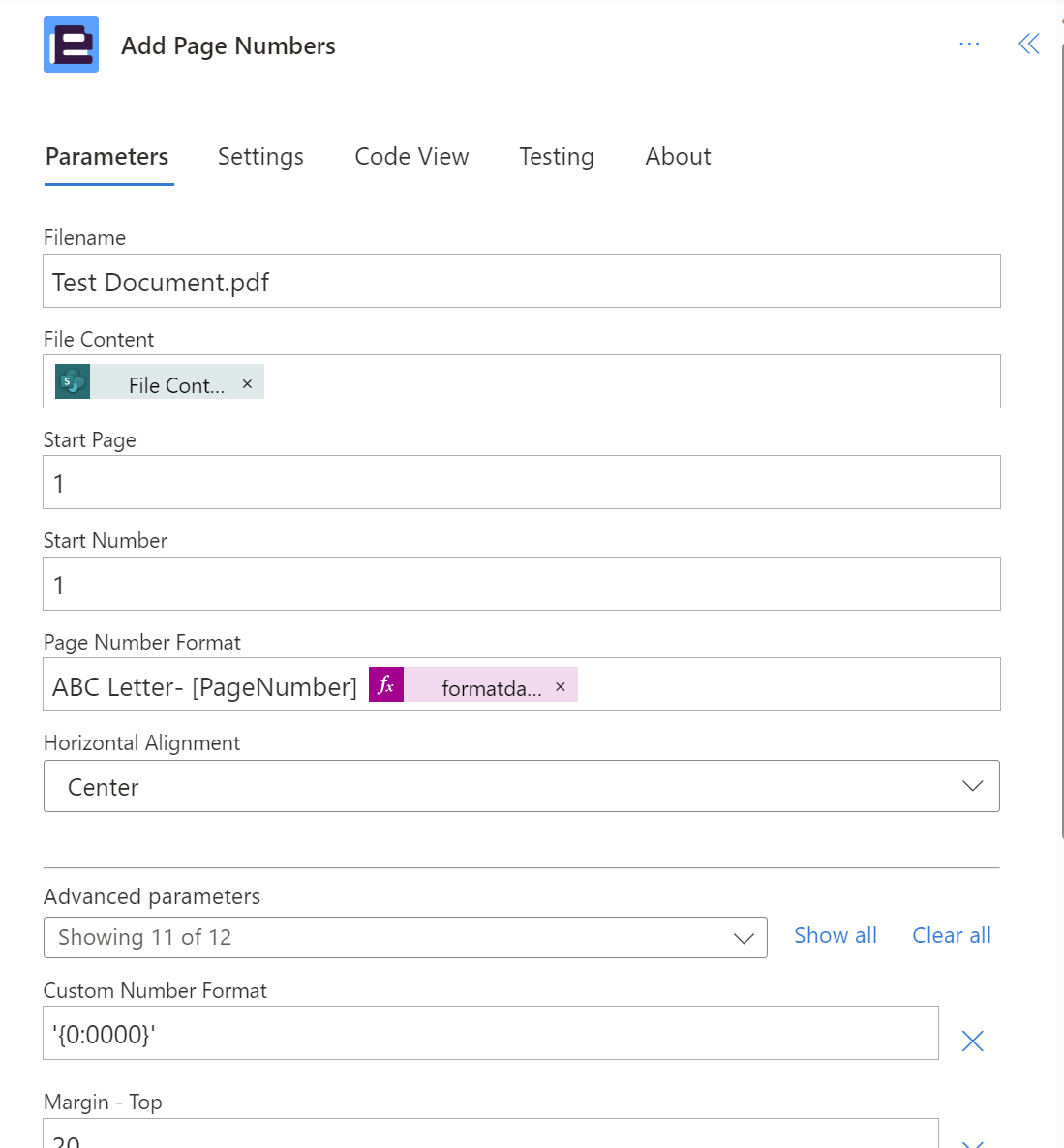Collapse the pane using the double-chevron icon
This screenshot has width=1064, height=1148.
click(x=1028, y=43)
